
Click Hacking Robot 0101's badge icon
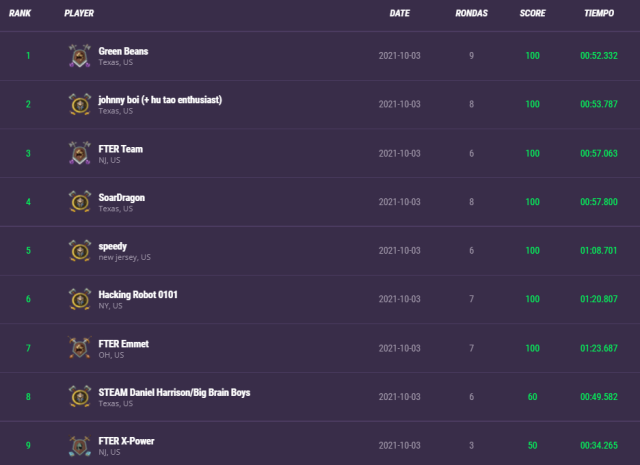coord(80,299)
